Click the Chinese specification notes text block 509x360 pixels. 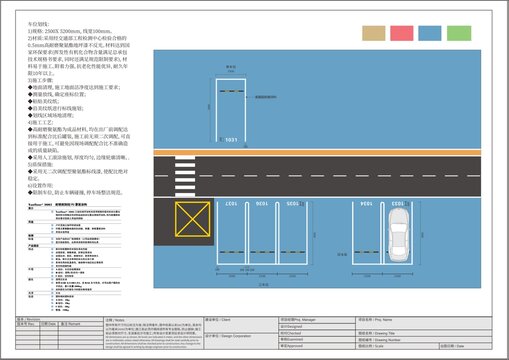[x=79, y=108]
